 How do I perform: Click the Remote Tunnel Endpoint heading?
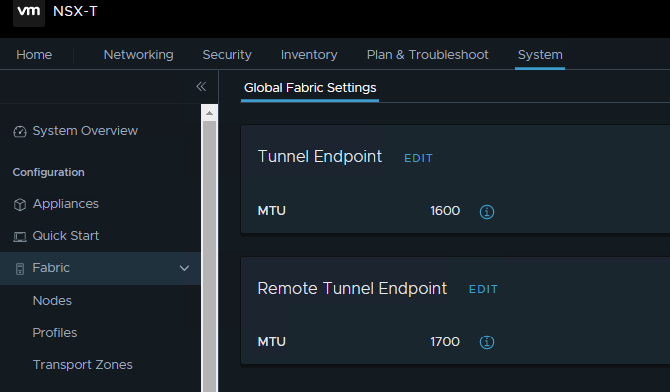[x=352, y=289]
